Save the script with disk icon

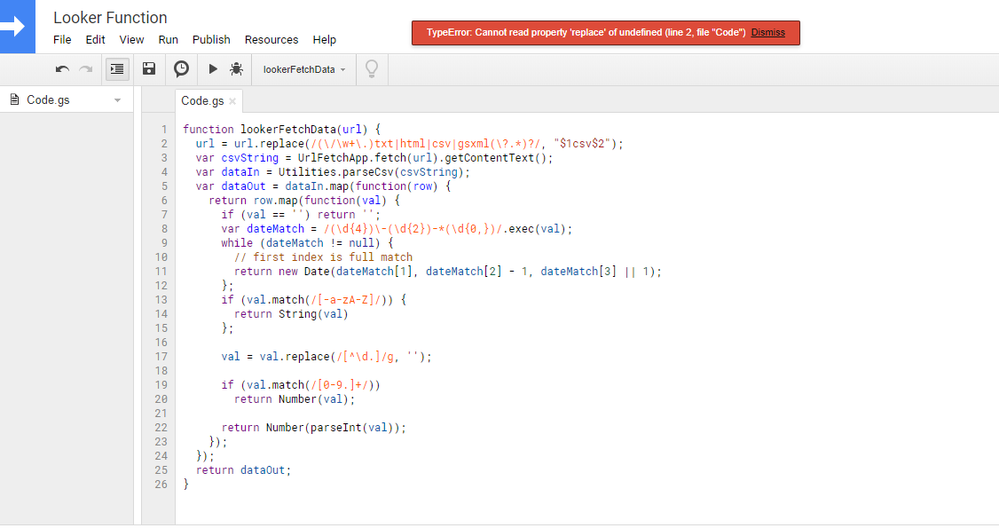click(x=148, y=69)
